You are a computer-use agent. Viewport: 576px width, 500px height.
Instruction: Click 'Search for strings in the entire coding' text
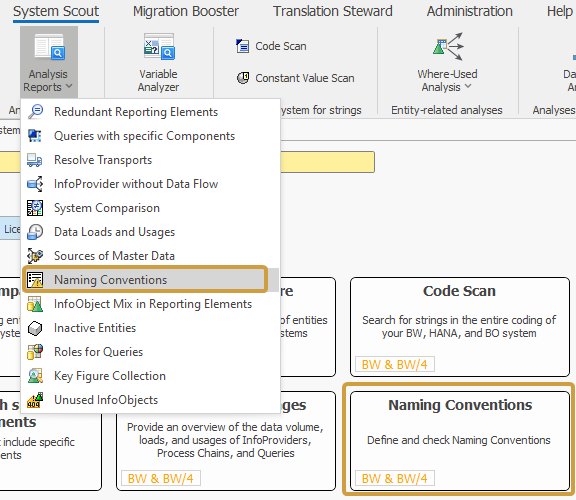(x=459, y=327)
